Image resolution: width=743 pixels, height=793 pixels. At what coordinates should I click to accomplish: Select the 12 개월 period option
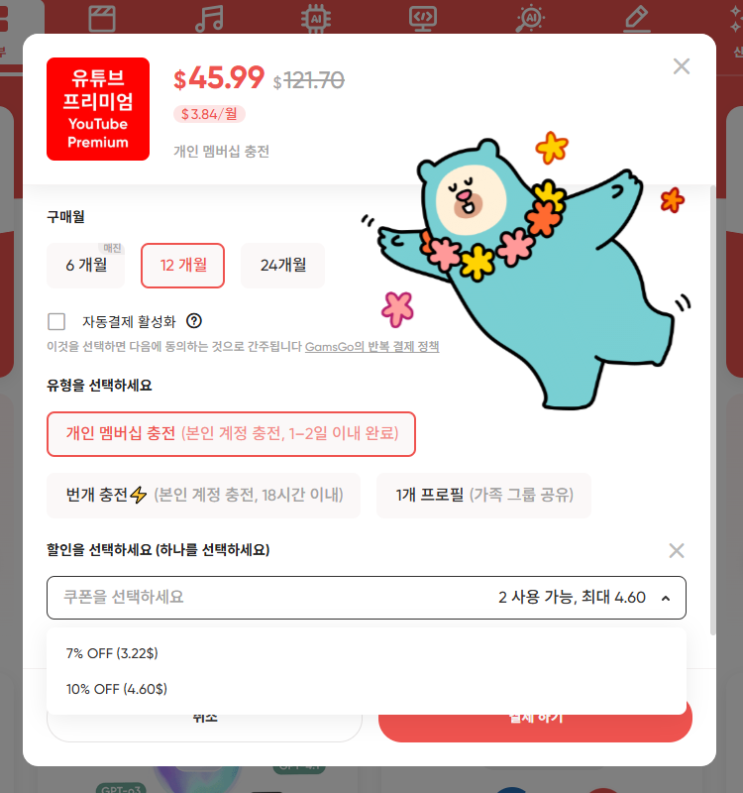pos(183,266)
